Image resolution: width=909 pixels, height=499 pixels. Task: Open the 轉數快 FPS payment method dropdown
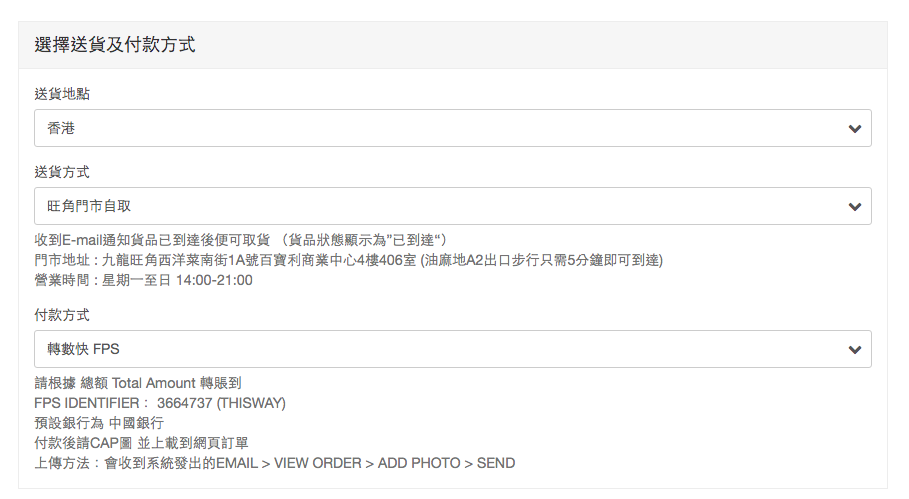[x=440, y=349]
